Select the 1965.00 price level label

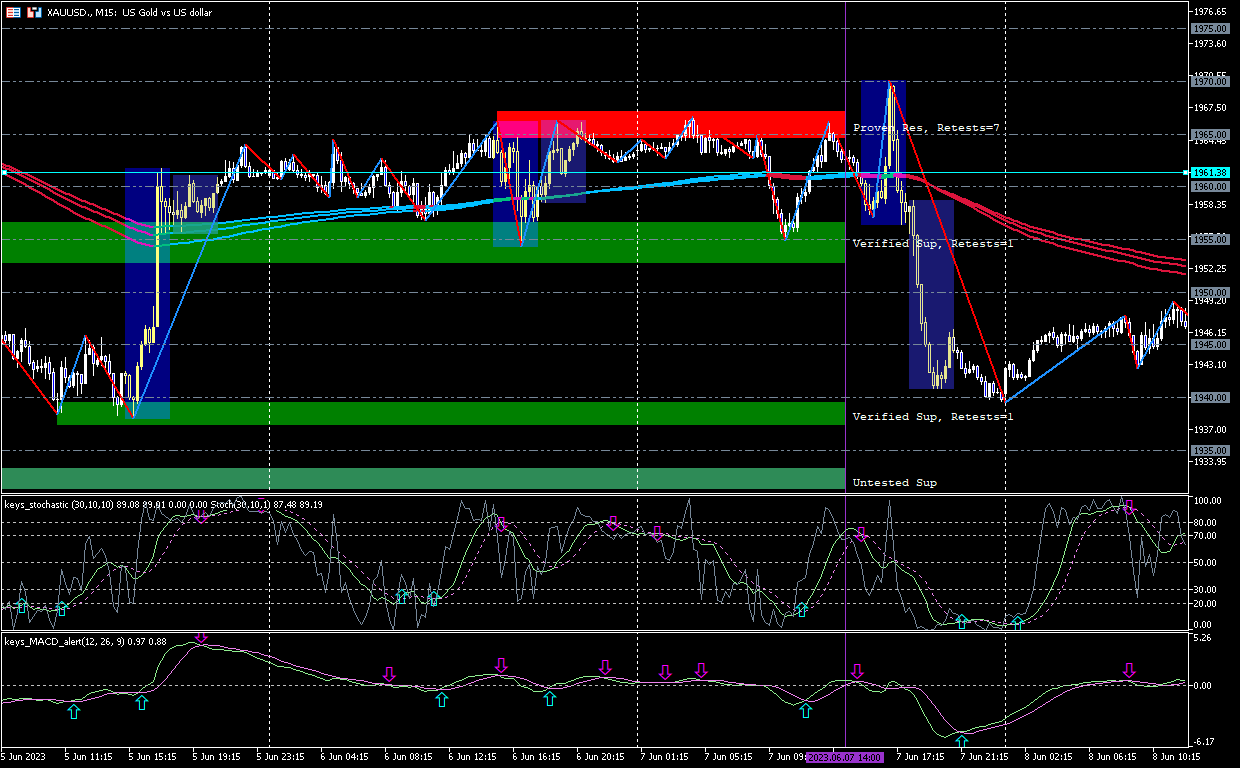pyautogui.click(x=1210, y=134)
